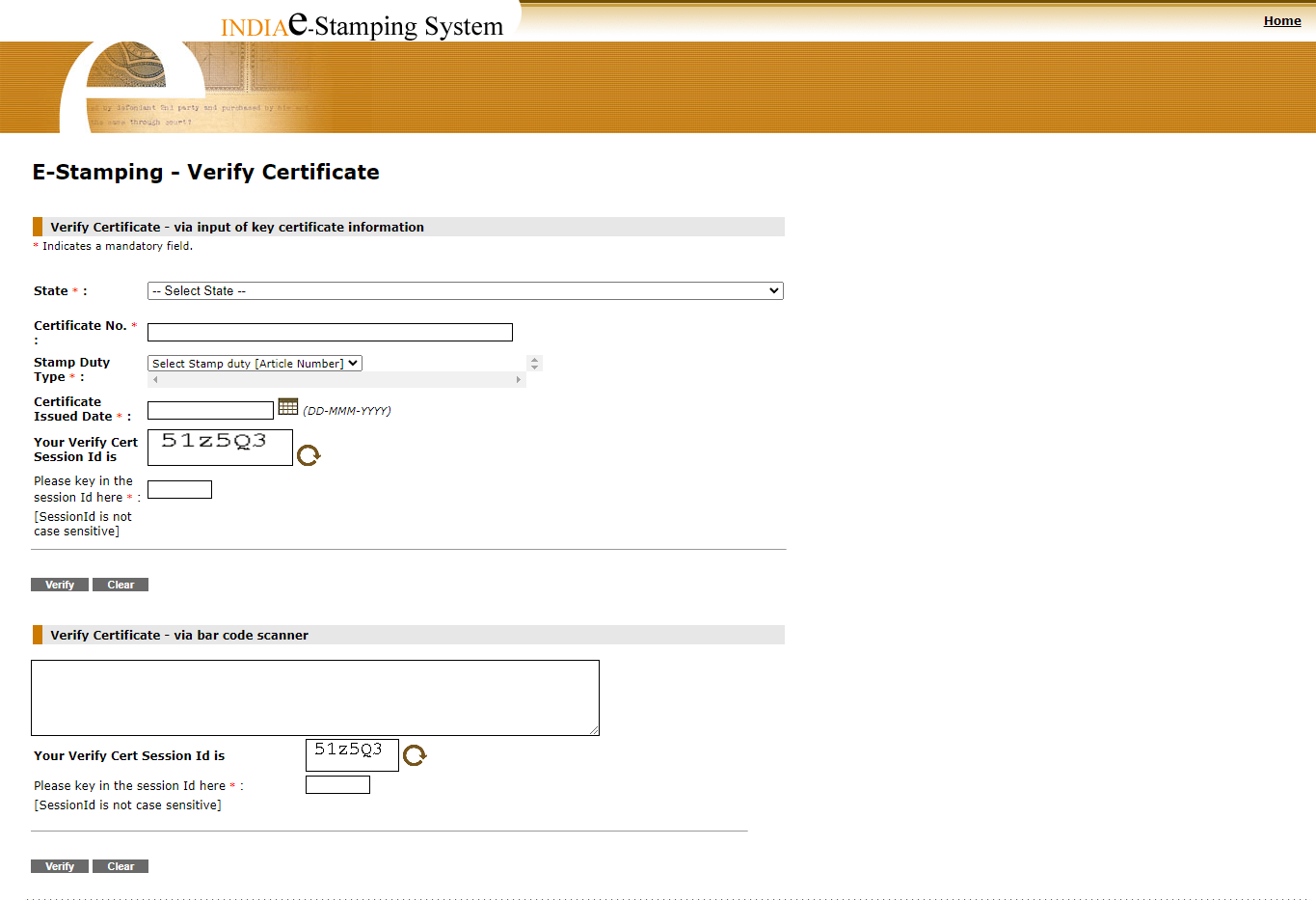The image size is (1316, 900).
Task: Go to the Home link
Action: pyautogui.click(x=1282, y=20)
